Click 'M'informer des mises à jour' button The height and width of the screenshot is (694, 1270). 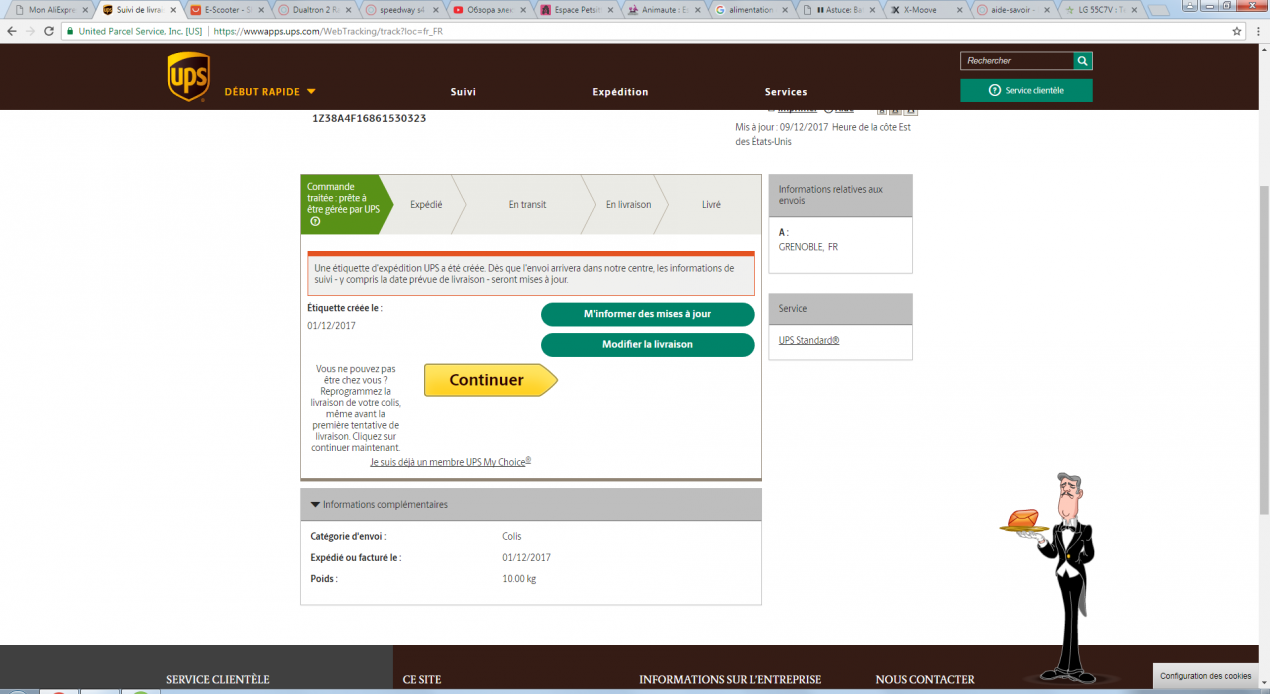[647, 314]
